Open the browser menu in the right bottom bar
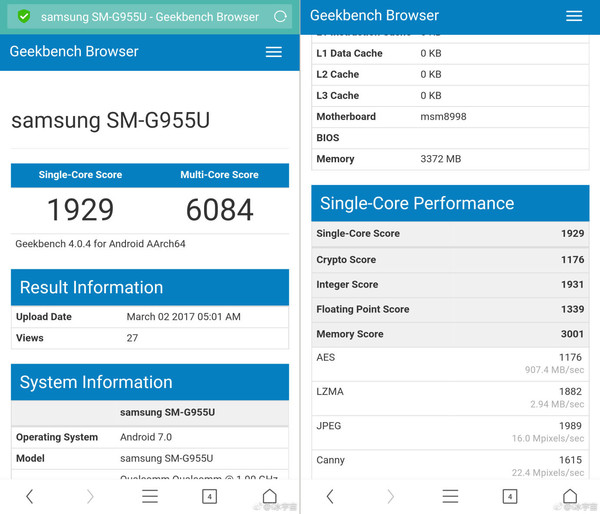 tap(450, 496)
